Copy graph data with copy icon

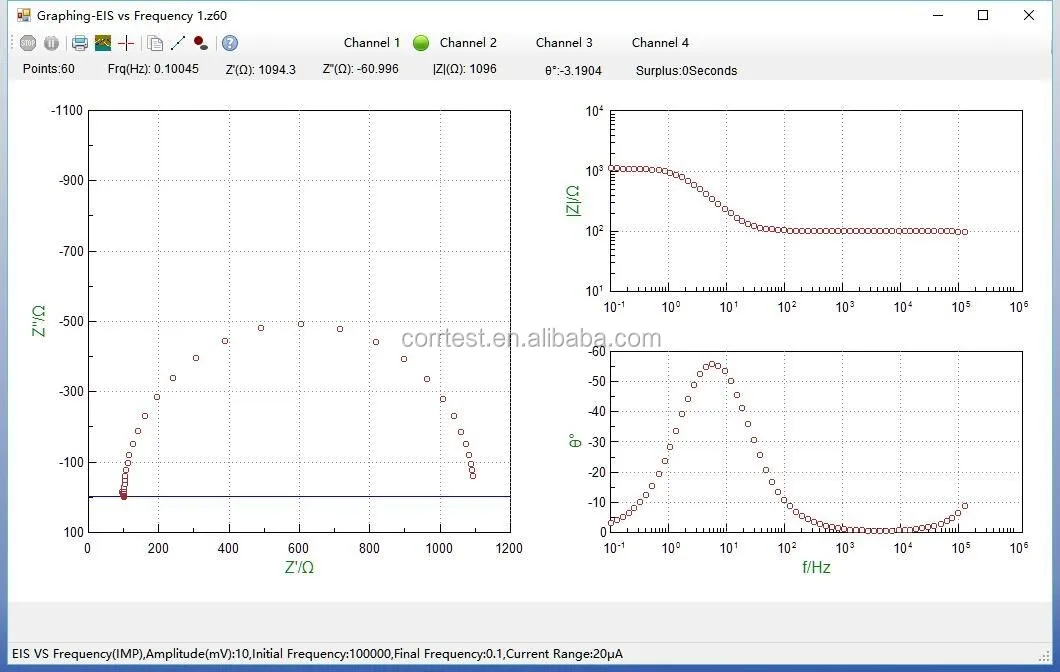[x=155, y=43]
